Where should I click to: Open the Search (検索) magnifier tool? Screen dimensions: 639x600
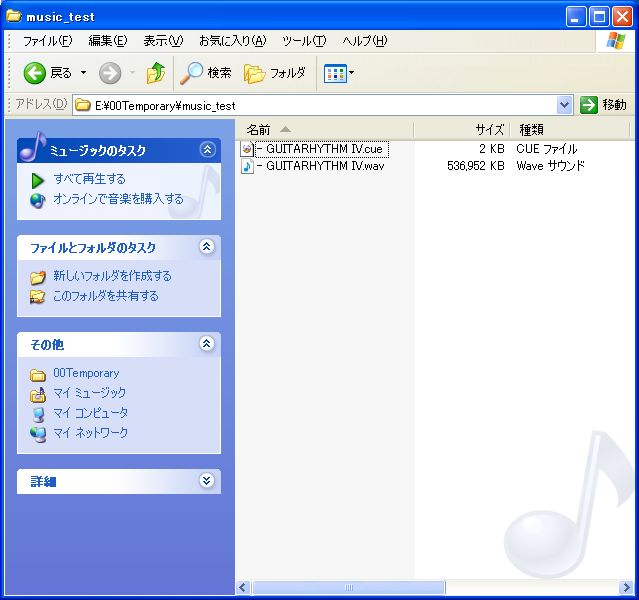click(206, 73)
